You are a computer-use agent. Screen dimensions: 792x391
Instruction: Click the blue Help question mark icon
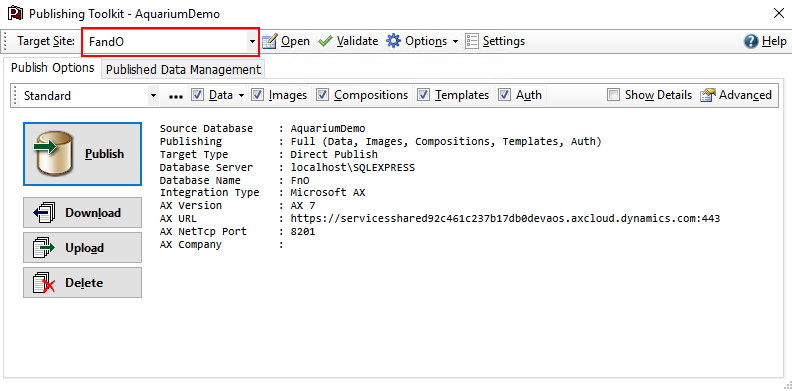click(x=751, y=41)
